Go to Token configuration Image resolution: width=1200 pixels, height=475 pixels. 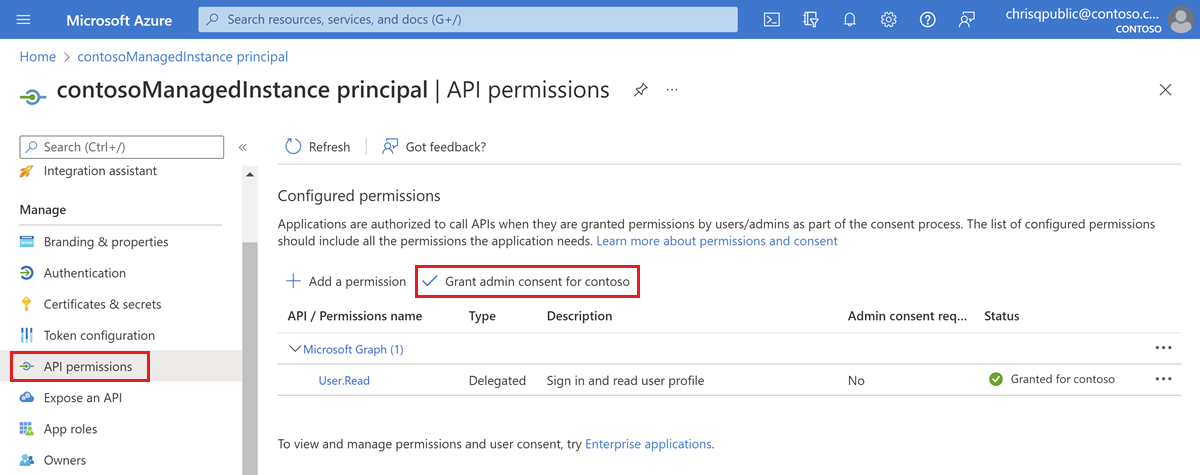point(99,335)
